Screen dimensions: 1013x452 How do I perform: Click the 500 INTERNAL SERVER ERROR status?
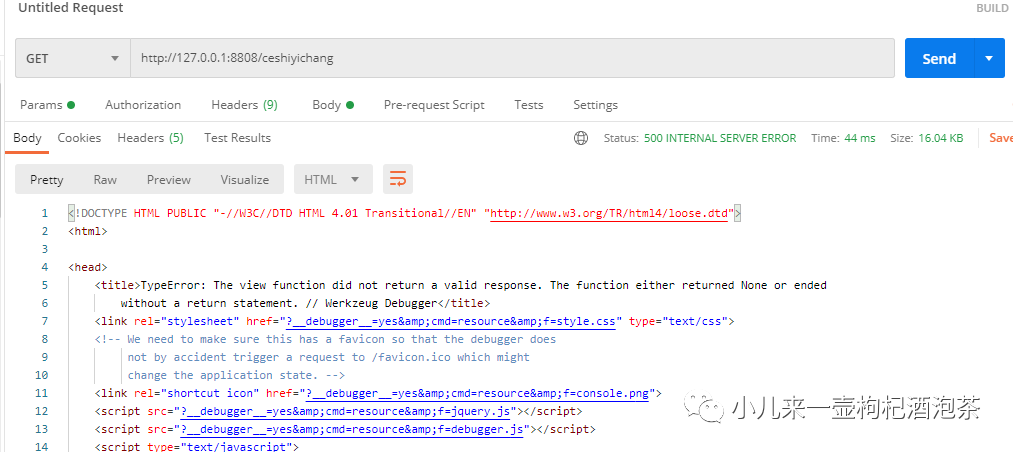click(x=720, y=138)
